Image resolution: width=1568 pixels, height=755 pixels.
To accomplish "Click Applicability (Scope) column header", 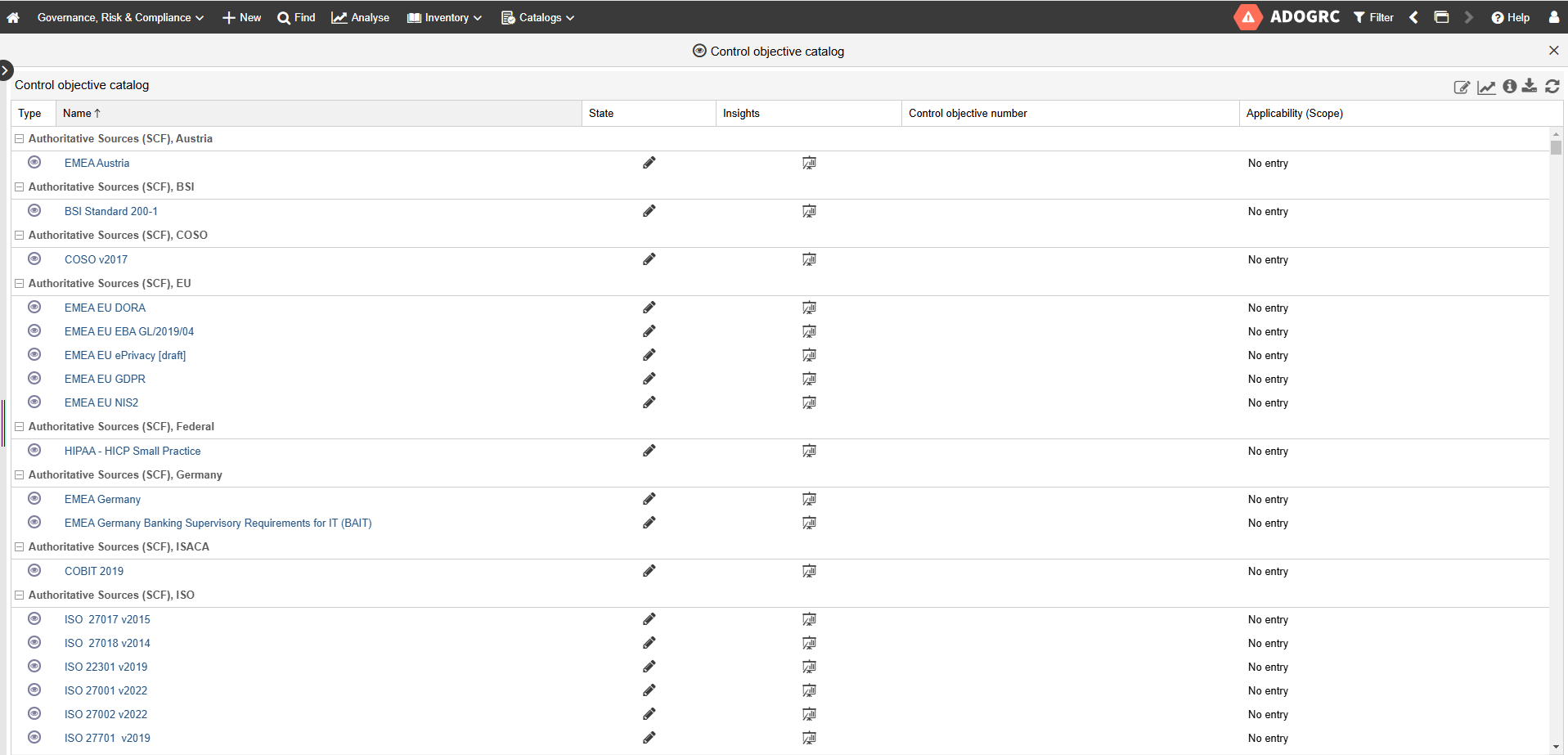I will pos(1400,113).
